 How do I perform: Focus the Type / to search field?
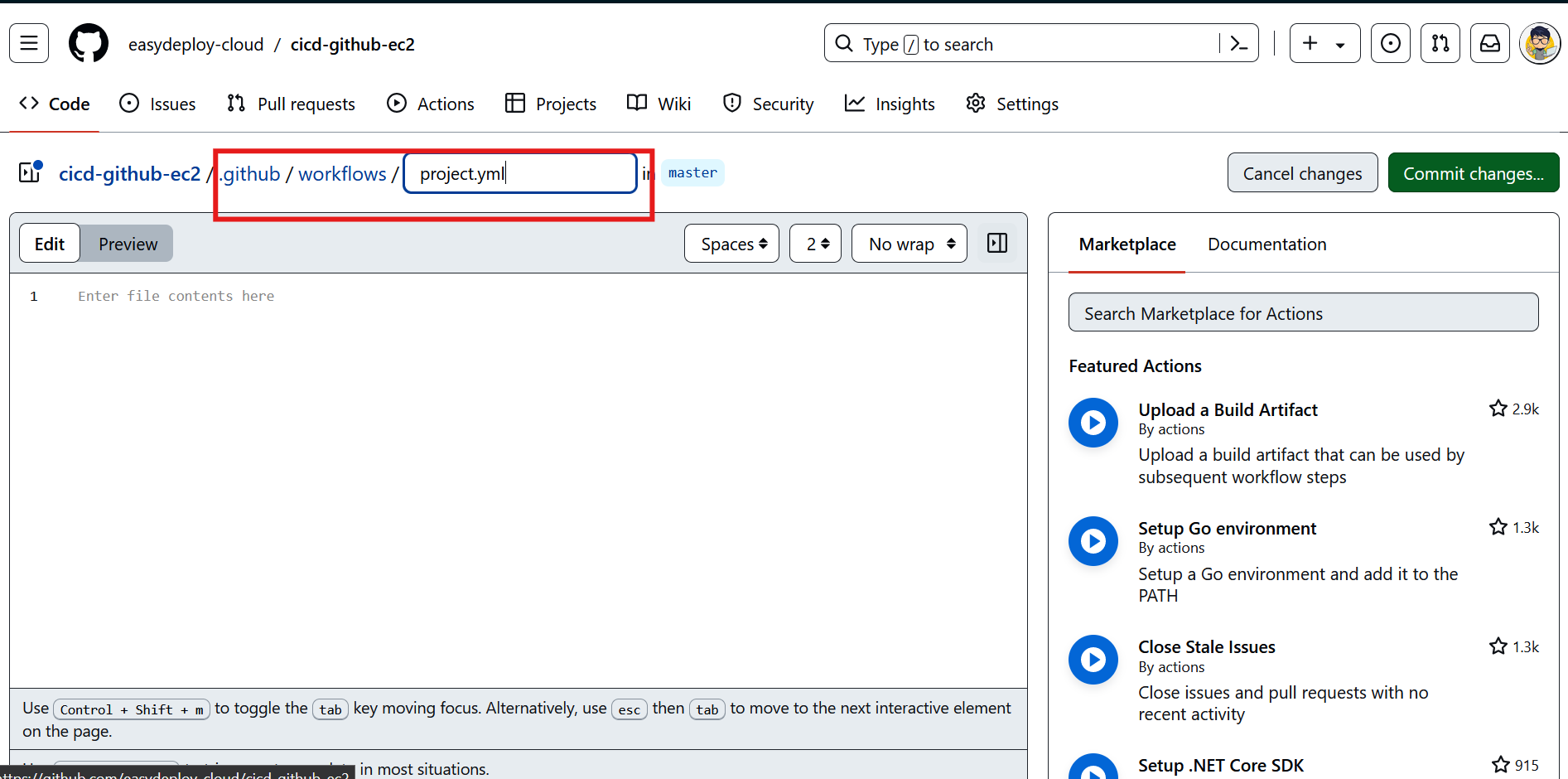[1041, 43]
